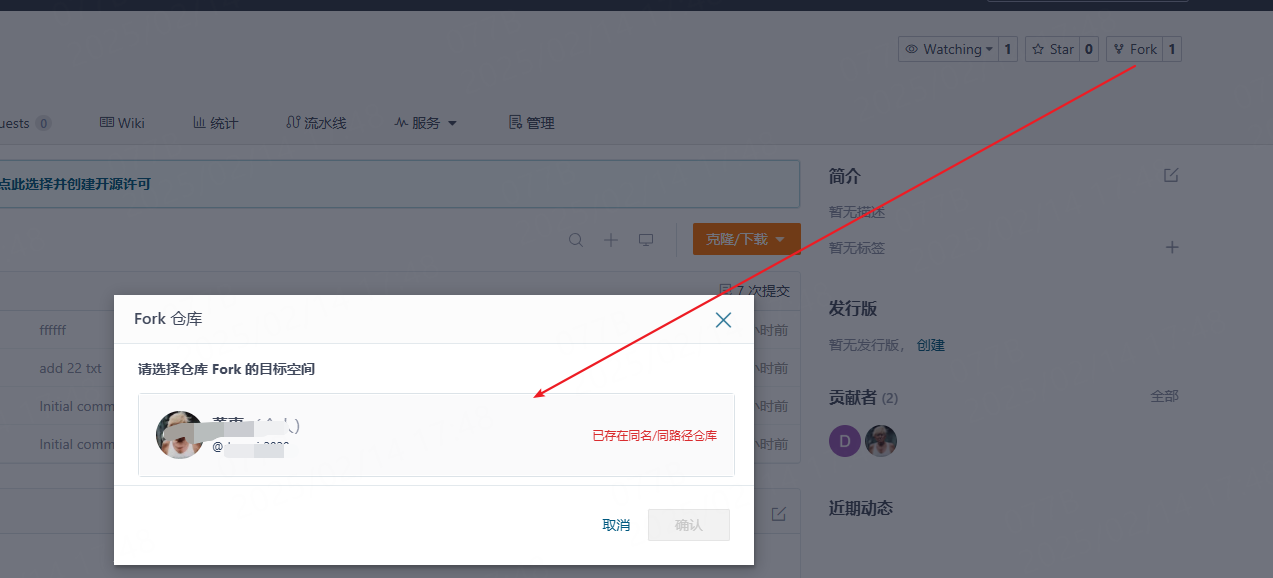Open the 7 次提交 commits link
Viewport: 1273px width, 578px height.
[755, 291]
